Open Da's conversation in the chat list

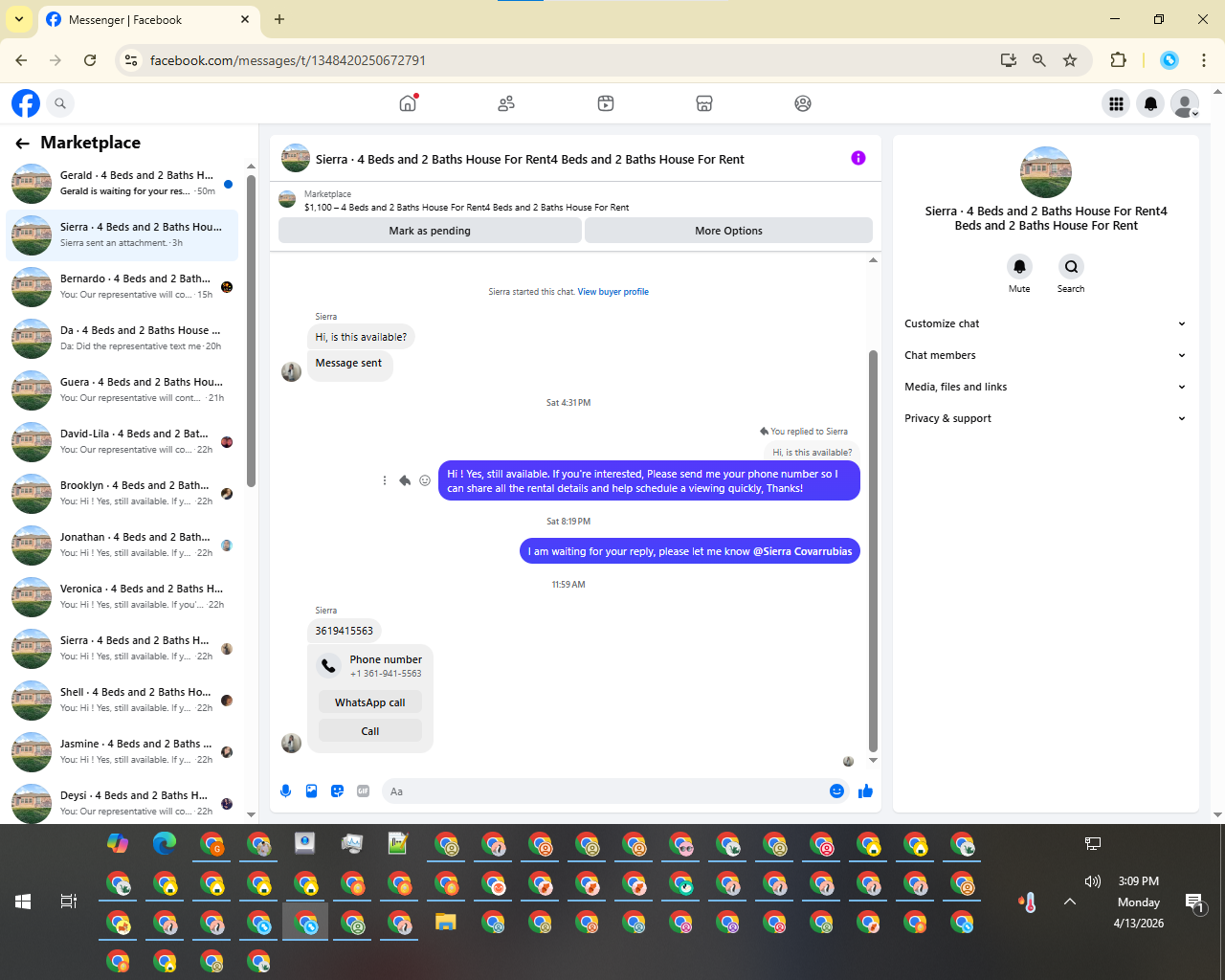pos(122,339)
